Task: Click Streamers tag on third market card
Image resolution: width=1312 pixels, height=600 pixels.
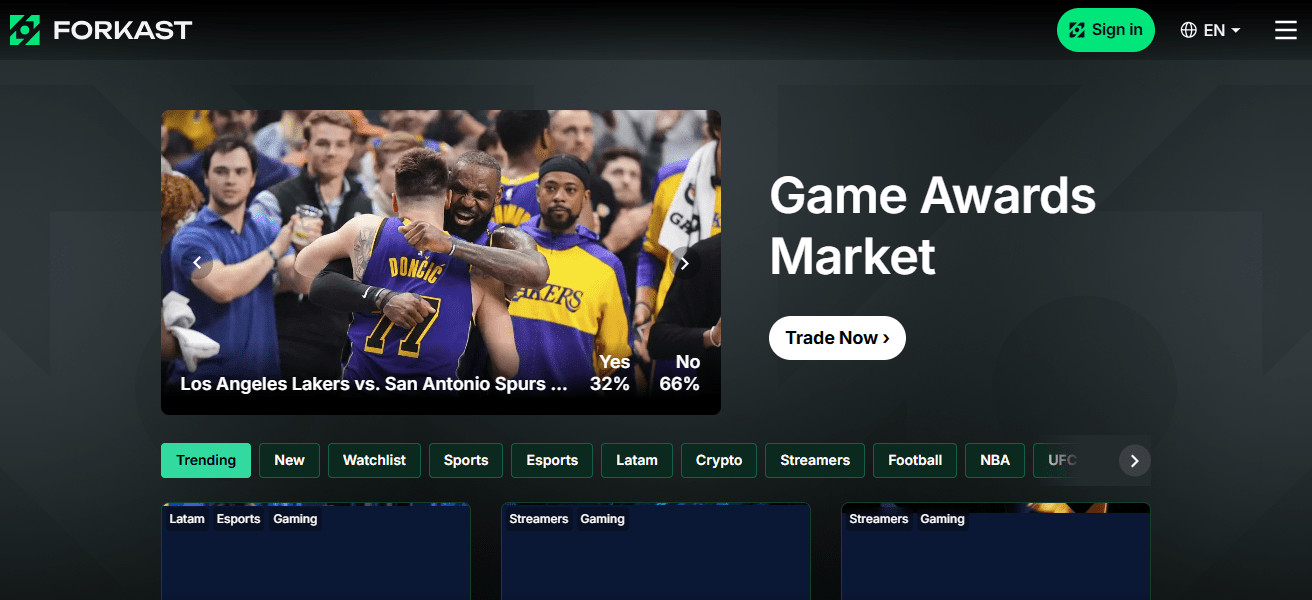Action: (x=879, y=519)
